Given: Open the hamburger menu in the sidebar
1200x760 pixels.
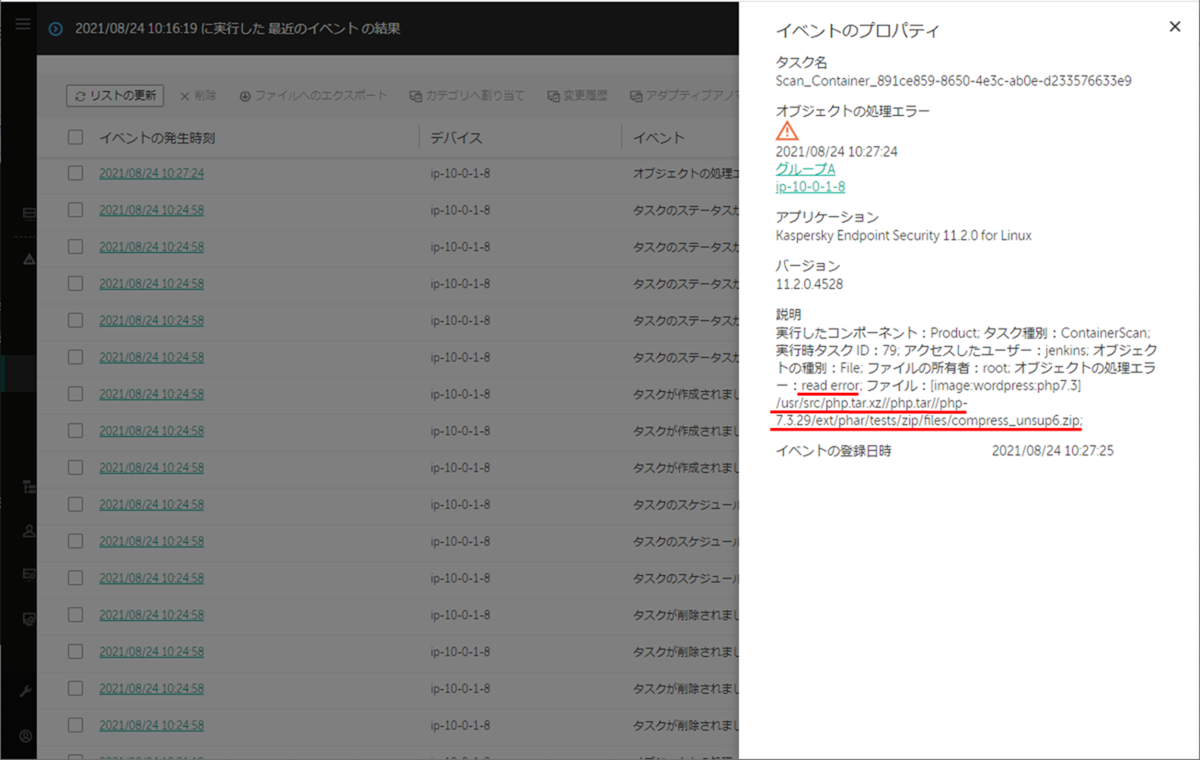Looking at the screenshot, I should pos(22,26).
